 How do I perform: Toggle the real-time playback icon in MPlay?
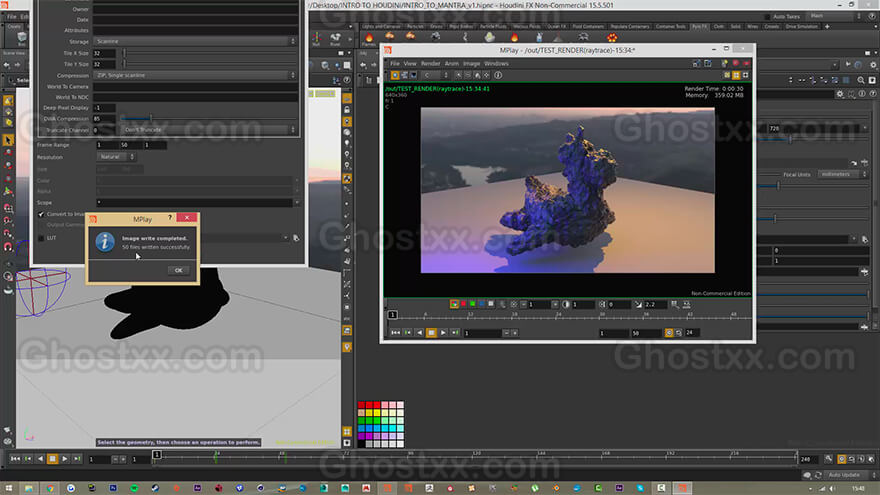pos(669,333)
